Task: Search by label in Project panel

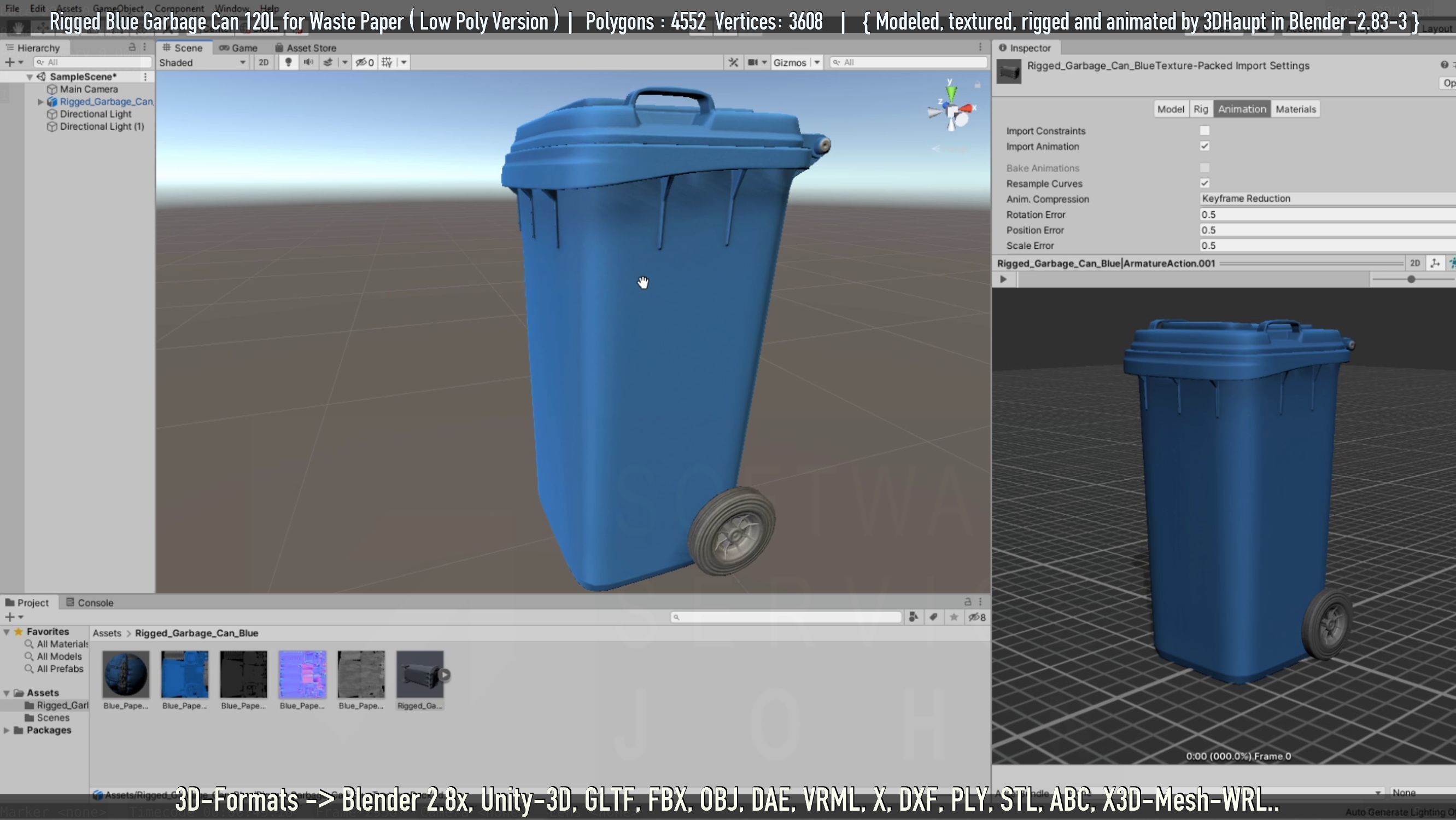Action: click(x=933, y=617)
